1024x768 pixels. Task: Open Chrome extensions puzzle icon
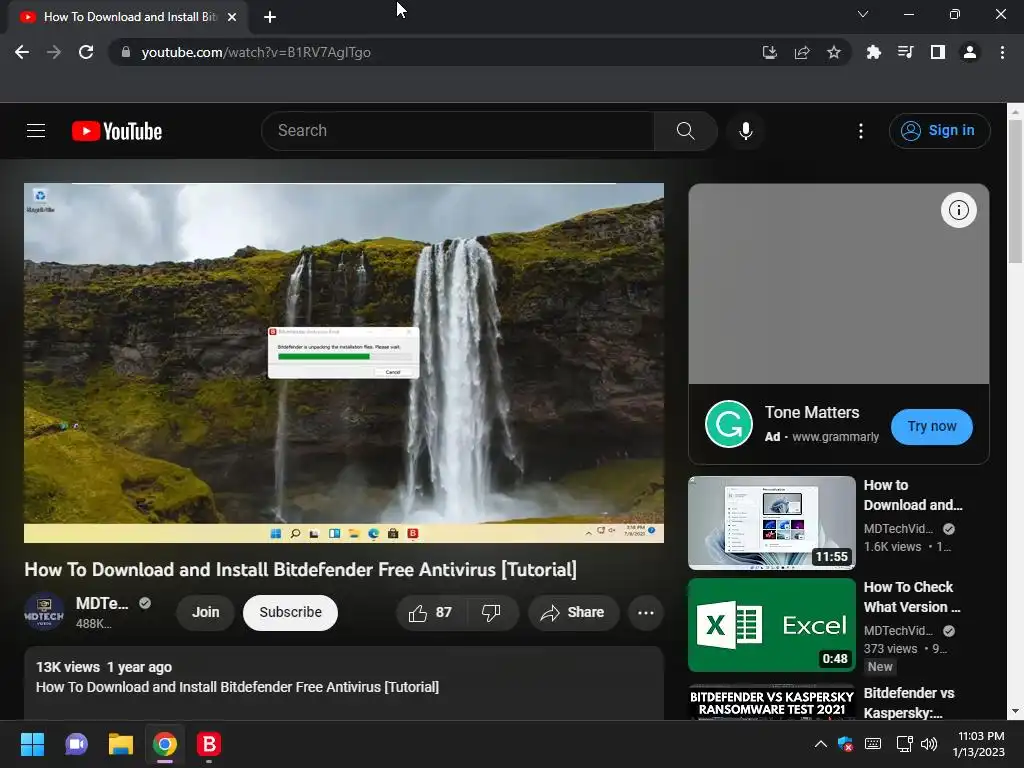click(x=873, y=52)
